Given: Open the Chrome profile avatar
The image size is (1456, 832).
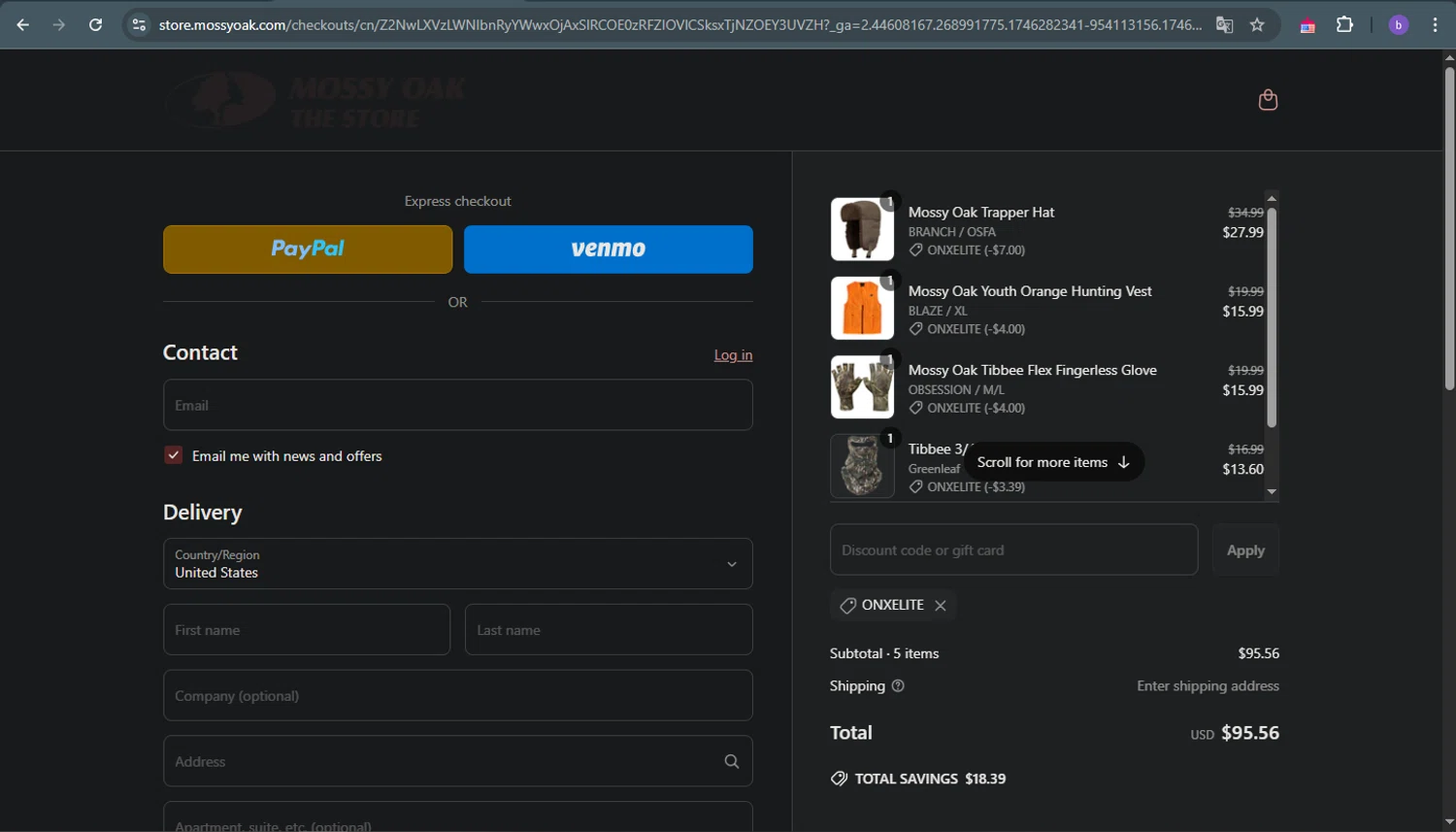Looking at the screenshot, I should [1399, 24].
